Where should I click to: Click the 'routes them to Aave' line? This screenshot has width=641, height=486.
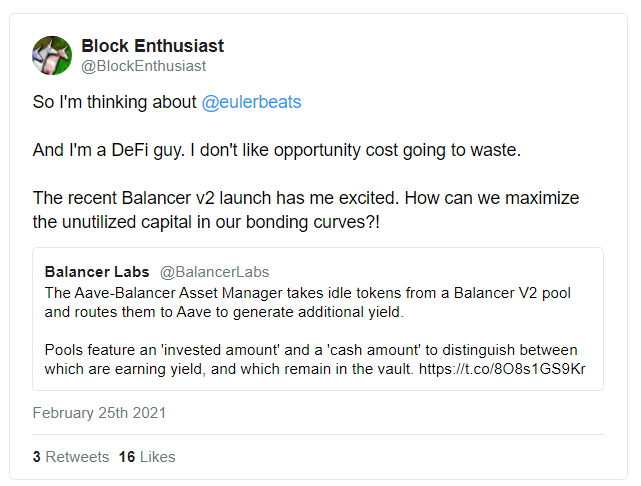(224, 312)
